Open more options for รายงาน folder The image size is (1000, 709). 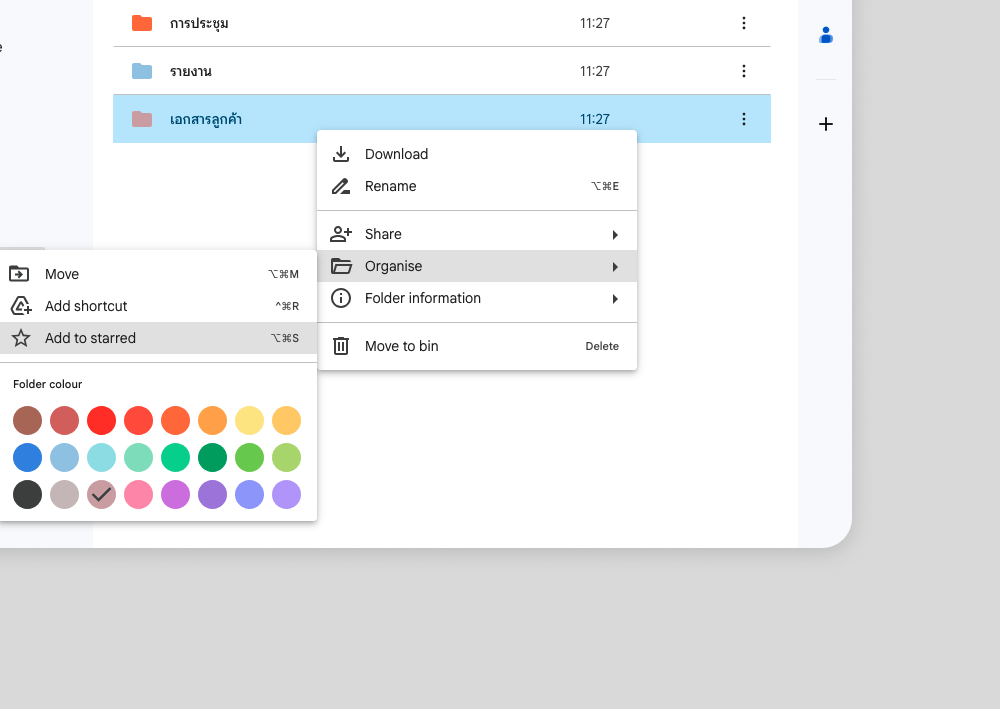[x=743, y=71]
